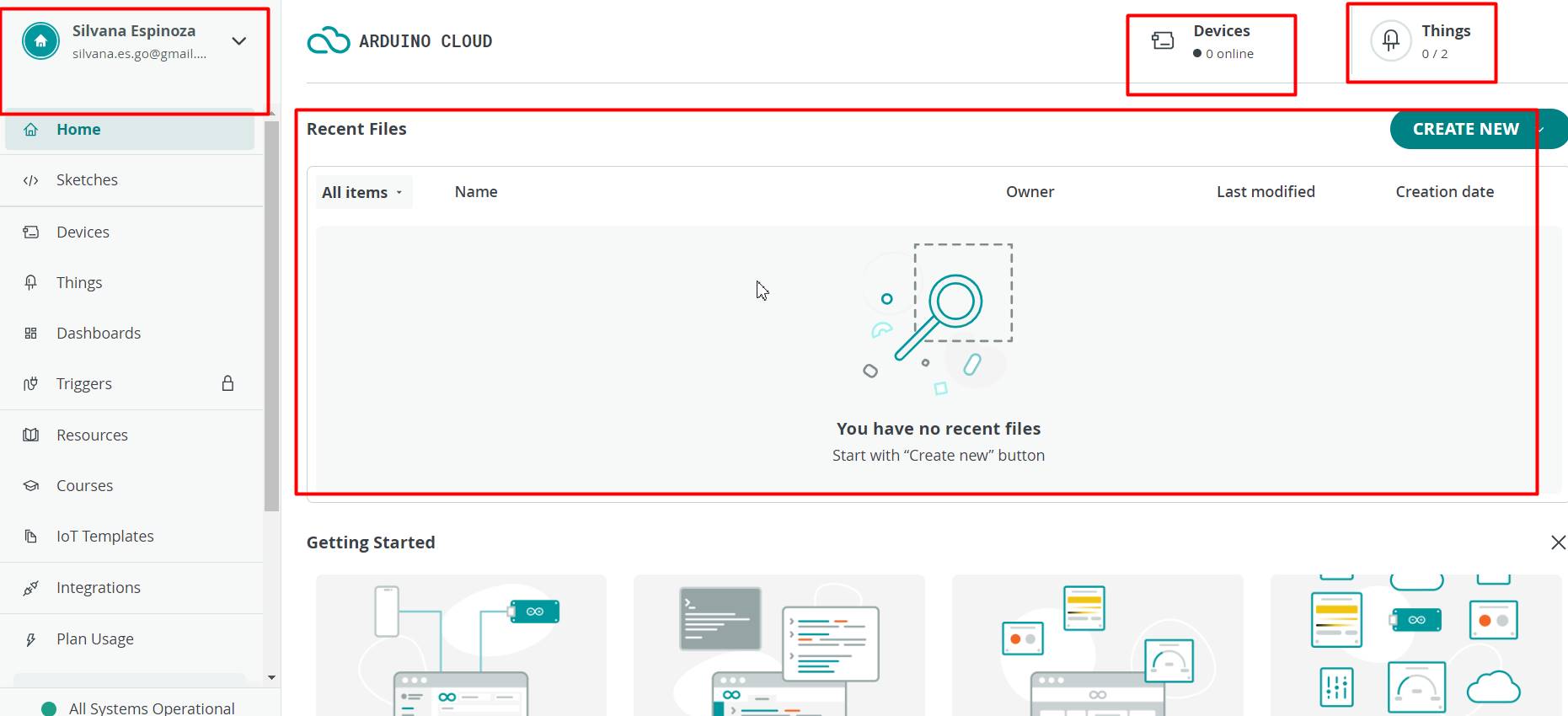Click the Resources book icon

[31, 435]
